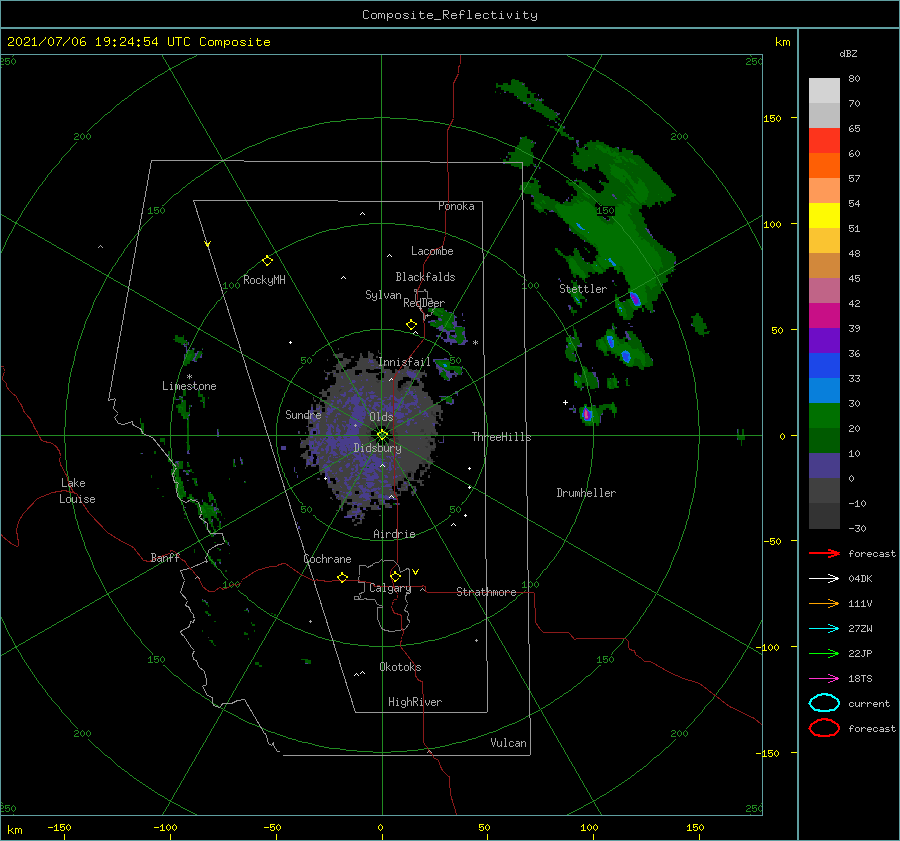Click the Calgary city label
This screenshot has height=841, width=900.
[x=390, y=588]
